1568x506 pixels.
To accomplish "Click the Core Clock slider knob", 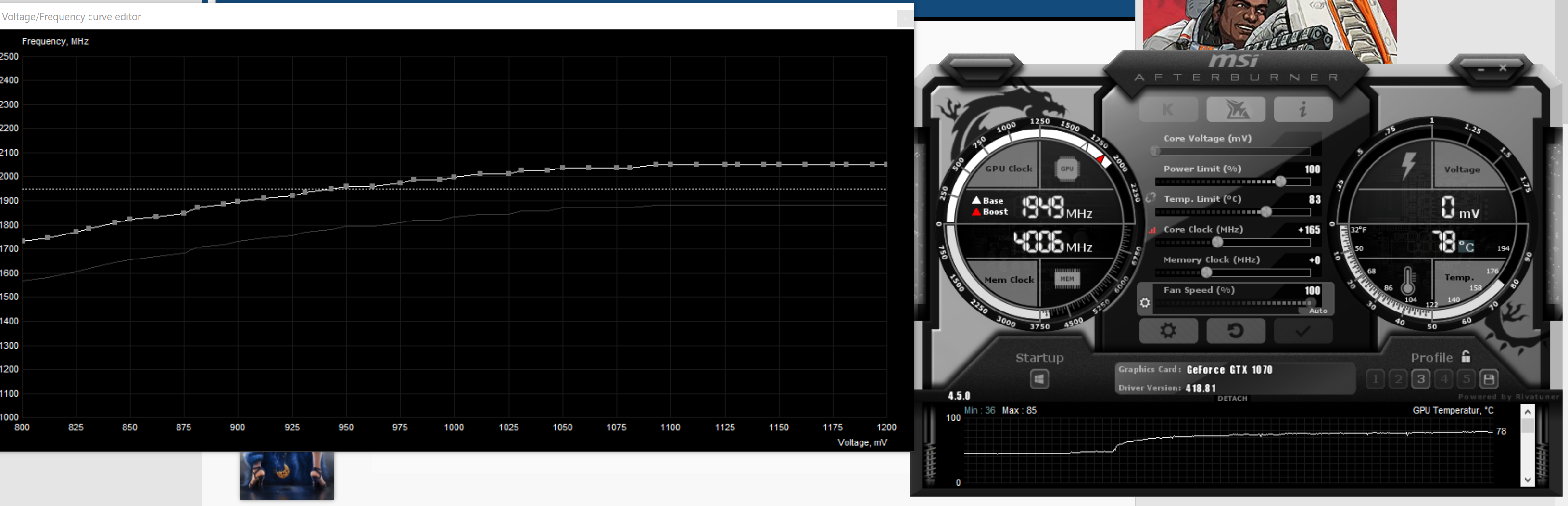I will coord(1217,242).
